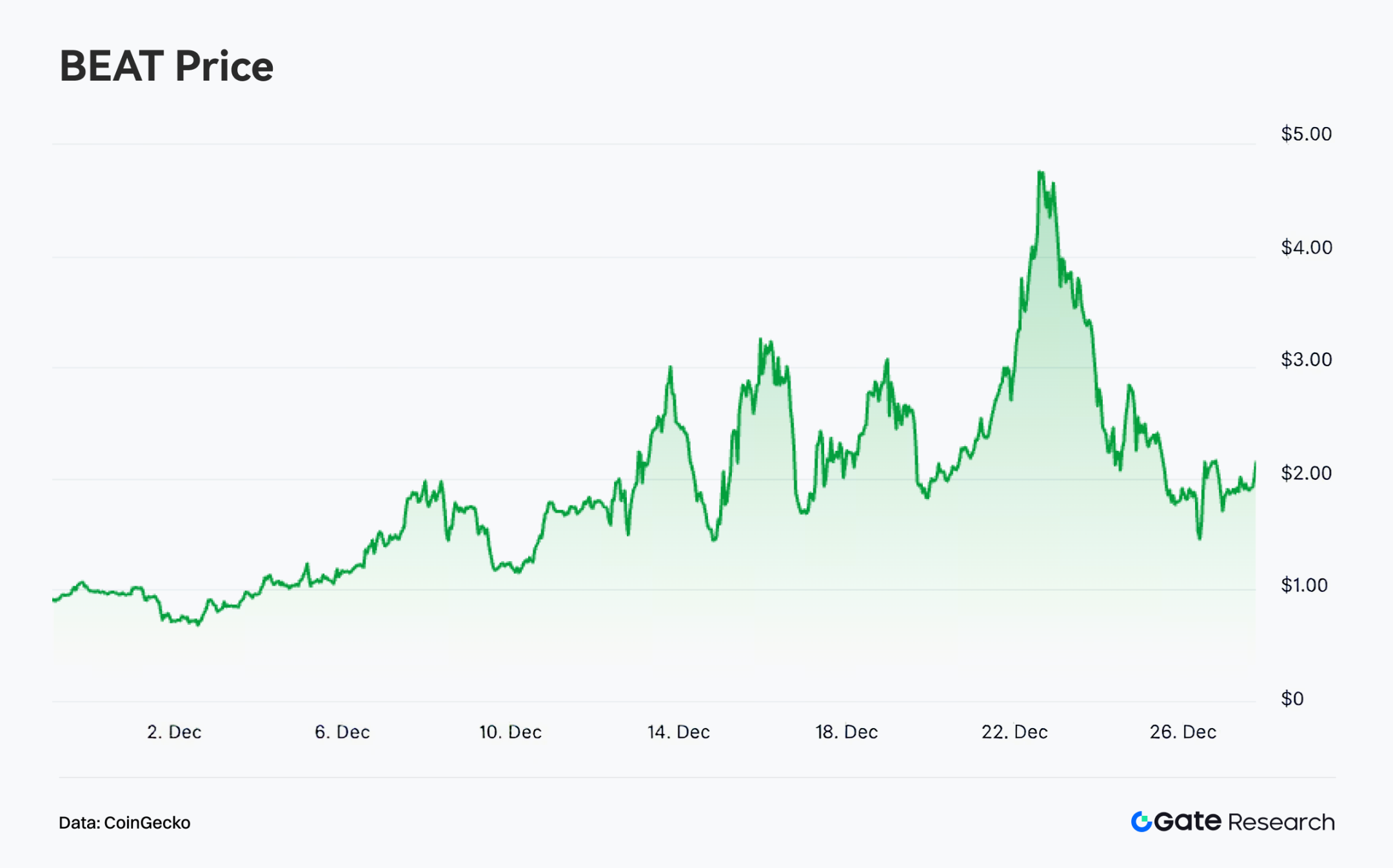Select the 10. Dec date marker
Screen dimensions: 1393x868
click(510, 732)
